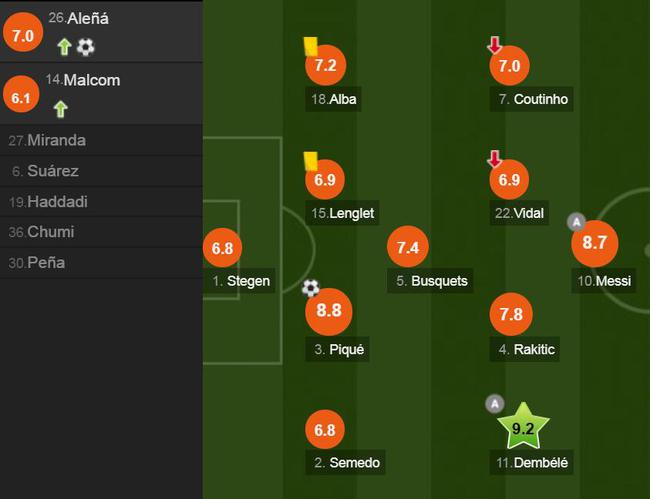Click Rakitic's 7.8 rating circle
The image size is (650, 499).
(511, 314)
